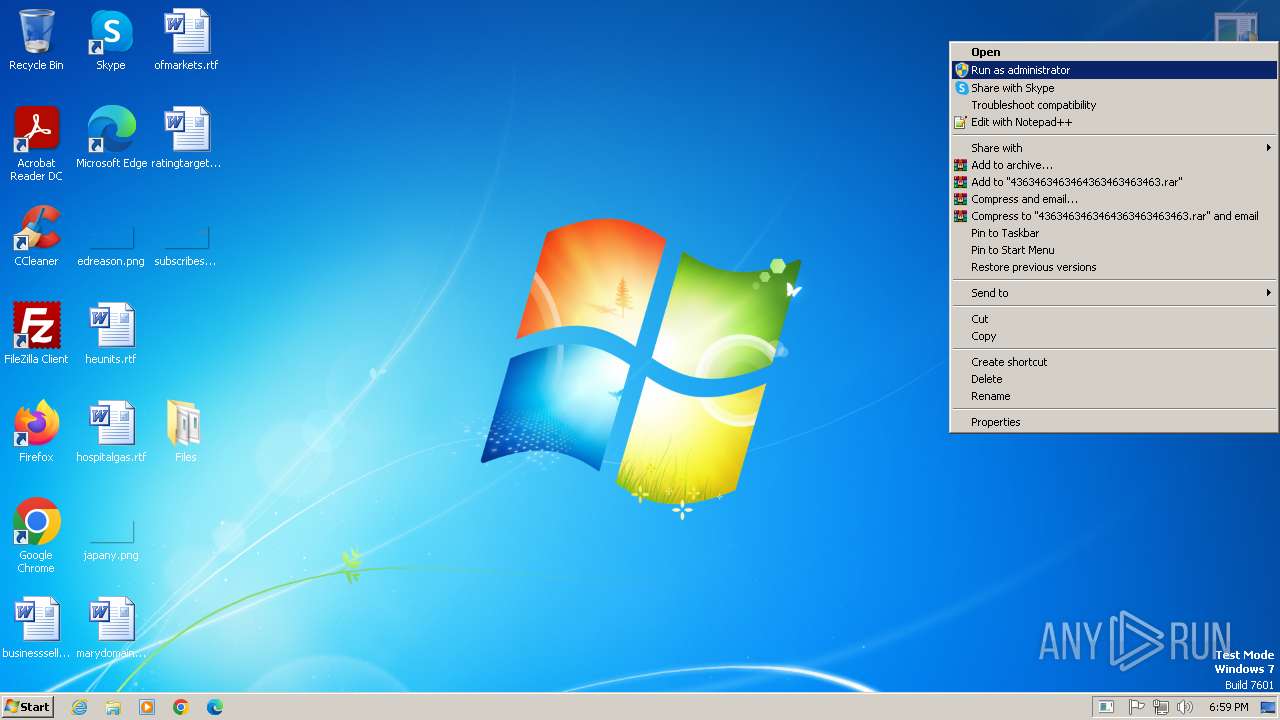1280x720 pixels.
Task: Select Troubleshoot compatibility
Action: pyautogui.click(x=1114, y=105)
